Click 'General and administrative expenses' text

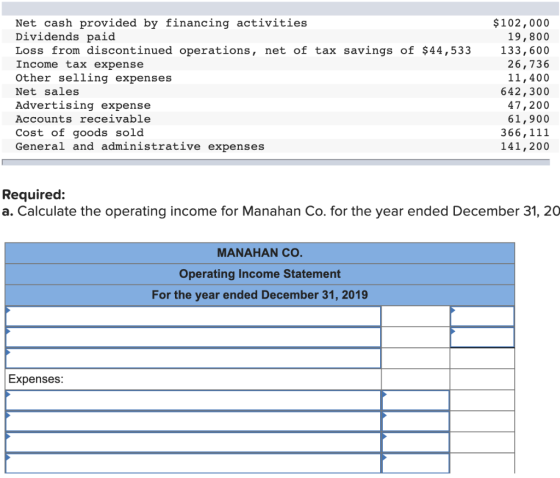coord(140,146)
